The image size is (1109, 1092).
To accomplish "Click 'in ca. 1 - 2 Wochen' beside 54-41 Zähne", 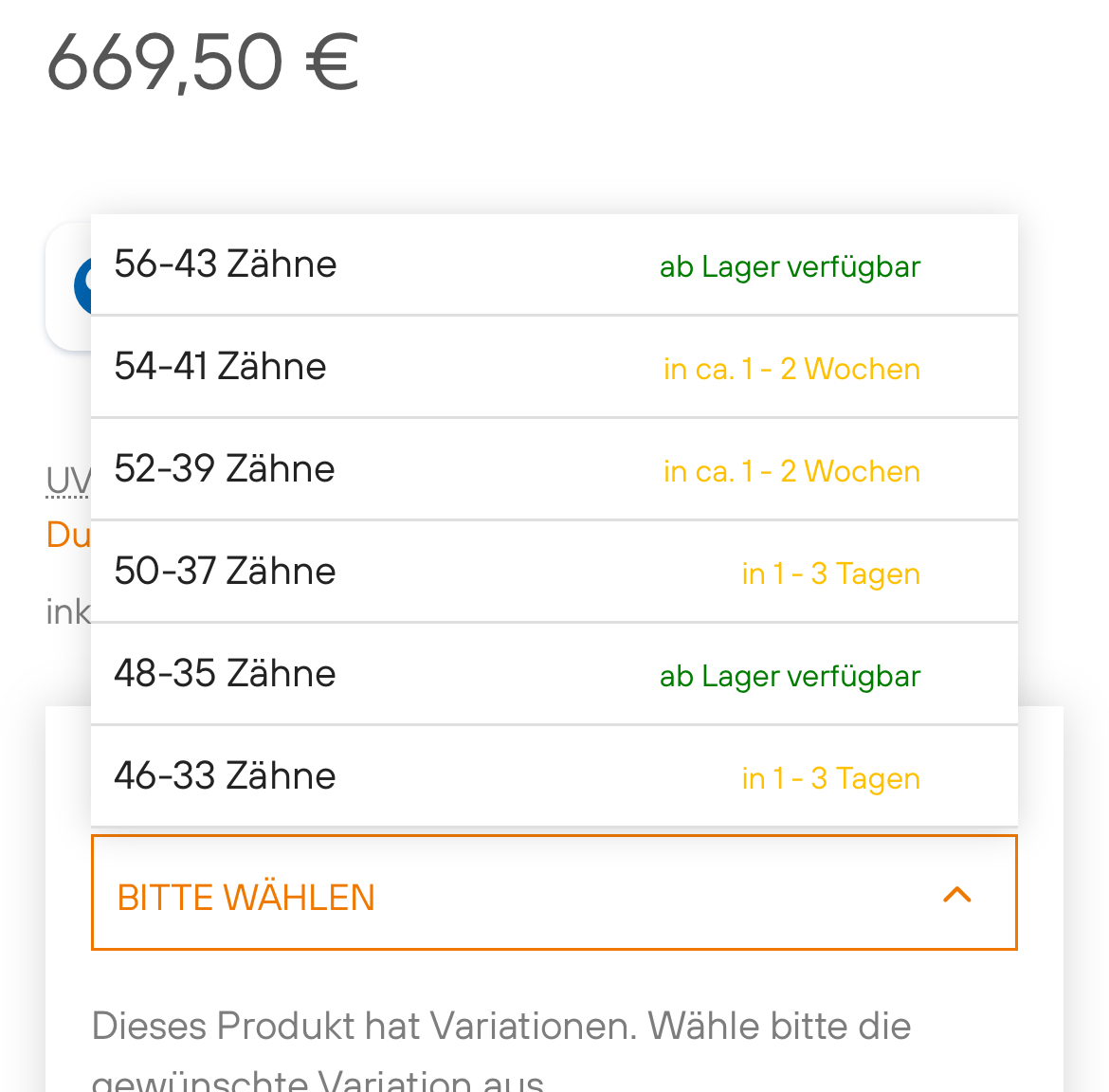I will click(791, 369).
